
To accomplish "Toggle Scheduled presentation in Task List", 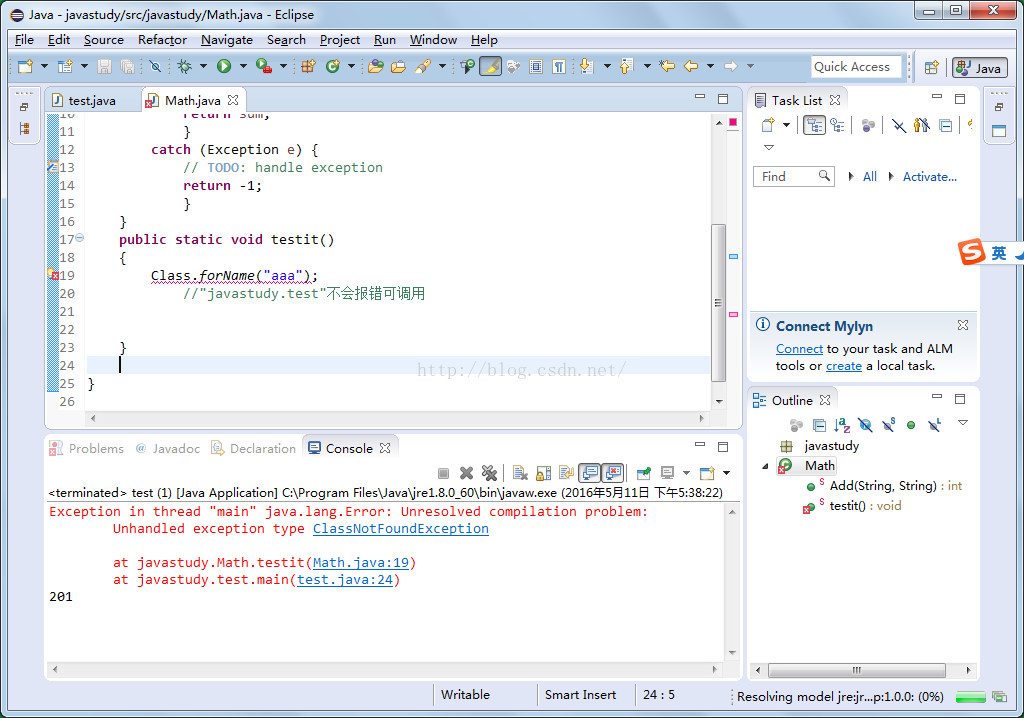I will (x=837, y=125).
